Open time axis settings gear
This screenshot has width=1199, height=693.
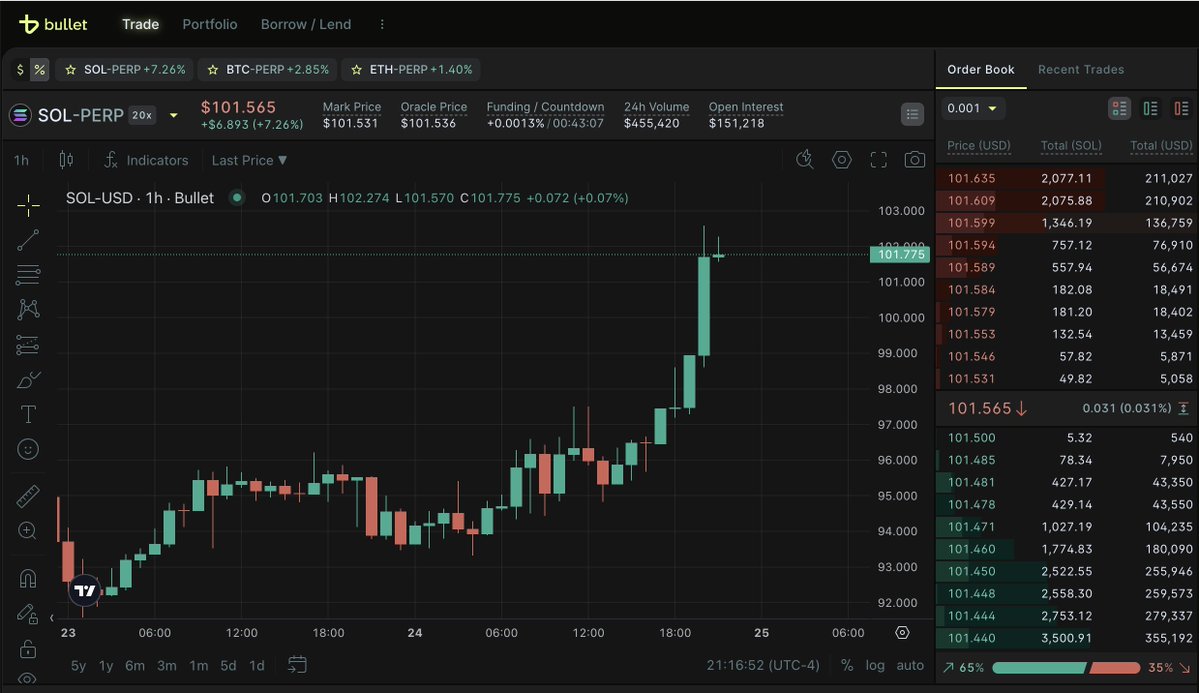902,633
